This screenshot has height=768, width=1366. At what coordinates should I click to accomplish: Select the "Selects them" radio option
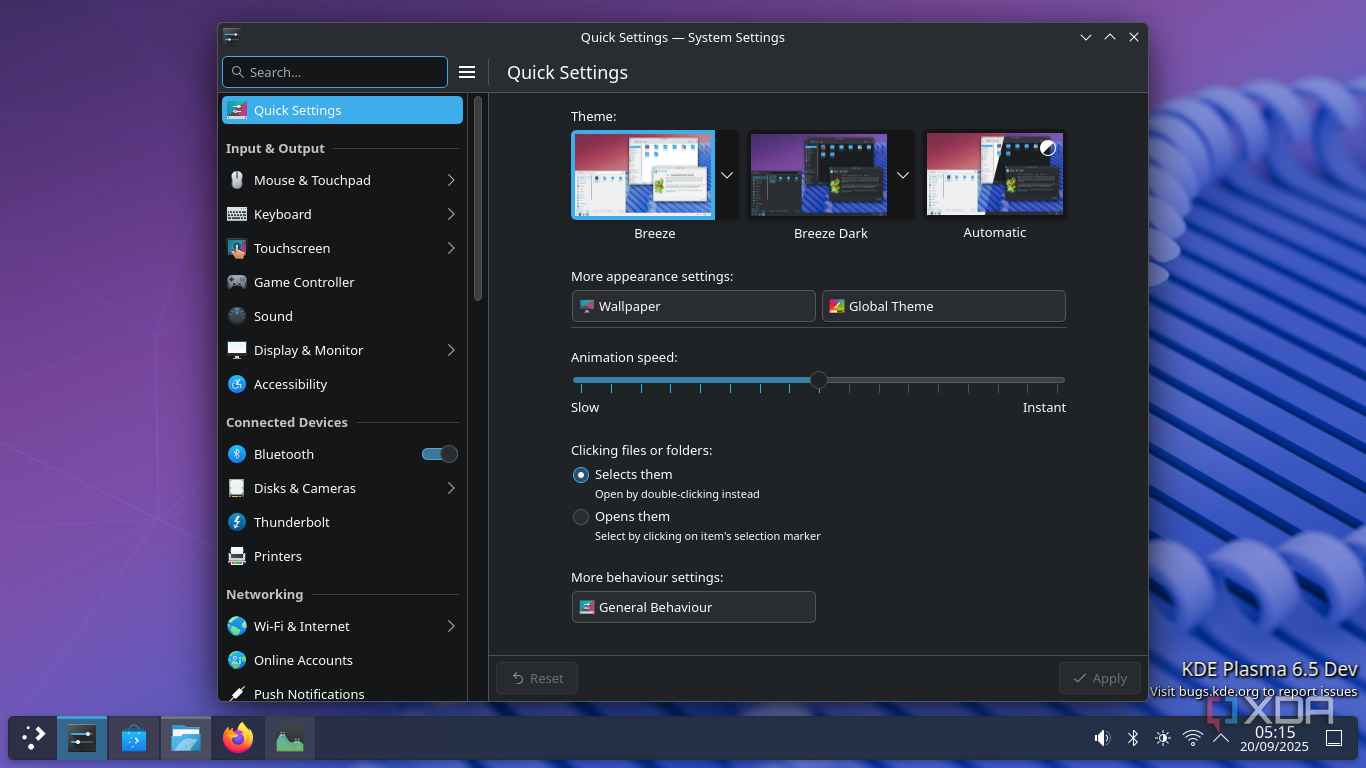tap(581, 475)
